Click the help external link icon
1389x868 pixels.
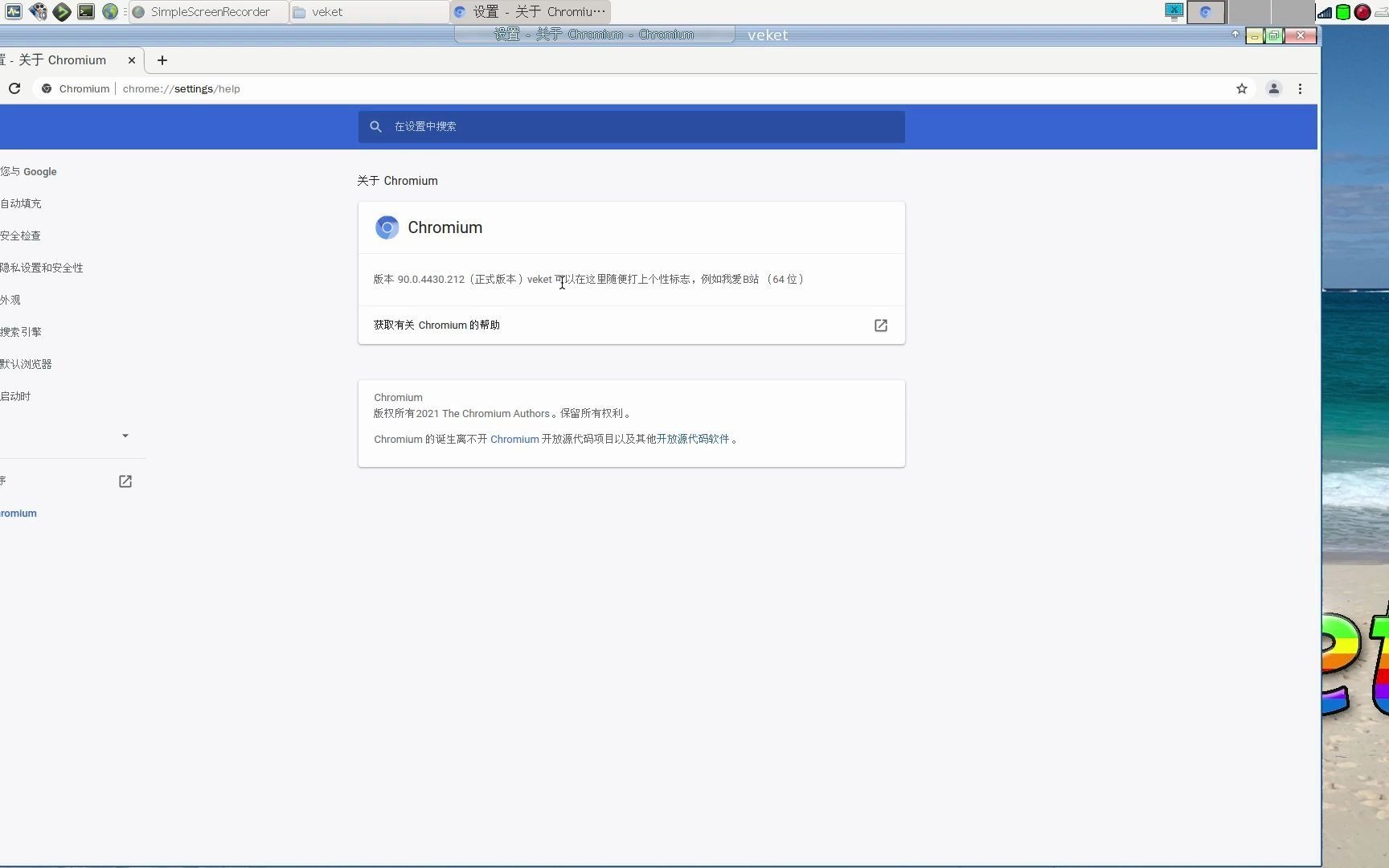click(x=881, y=325)
